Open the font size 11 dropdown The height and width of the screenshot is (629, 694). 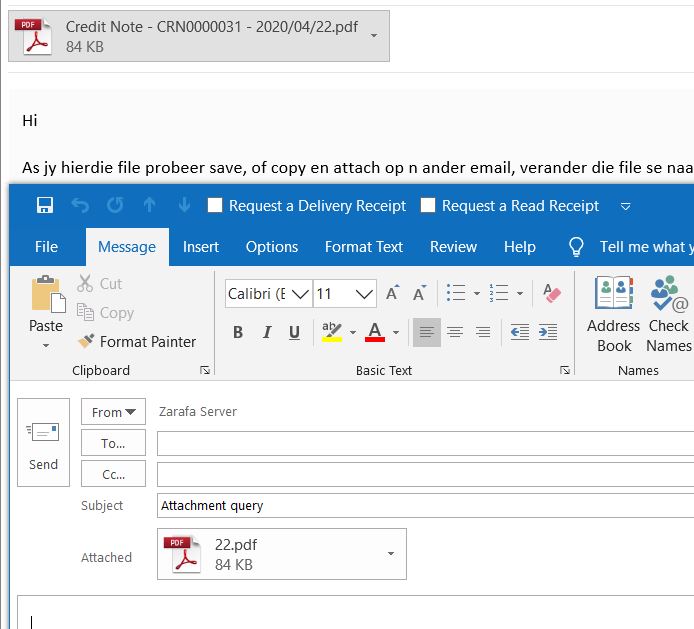[364, 294]
